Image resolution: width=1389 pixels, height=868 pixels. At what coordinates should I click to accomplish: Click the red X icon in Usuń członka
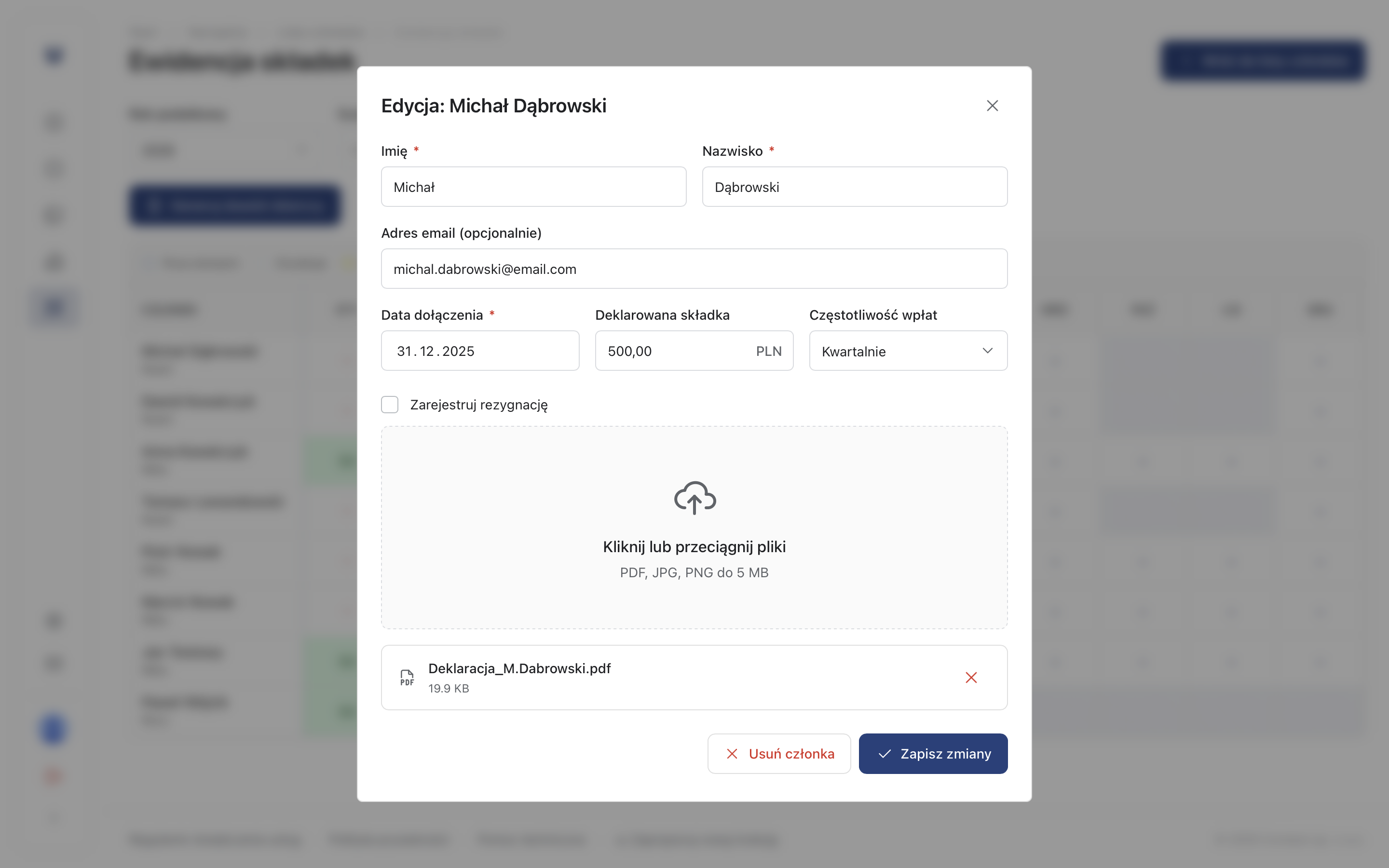(732, 754)
